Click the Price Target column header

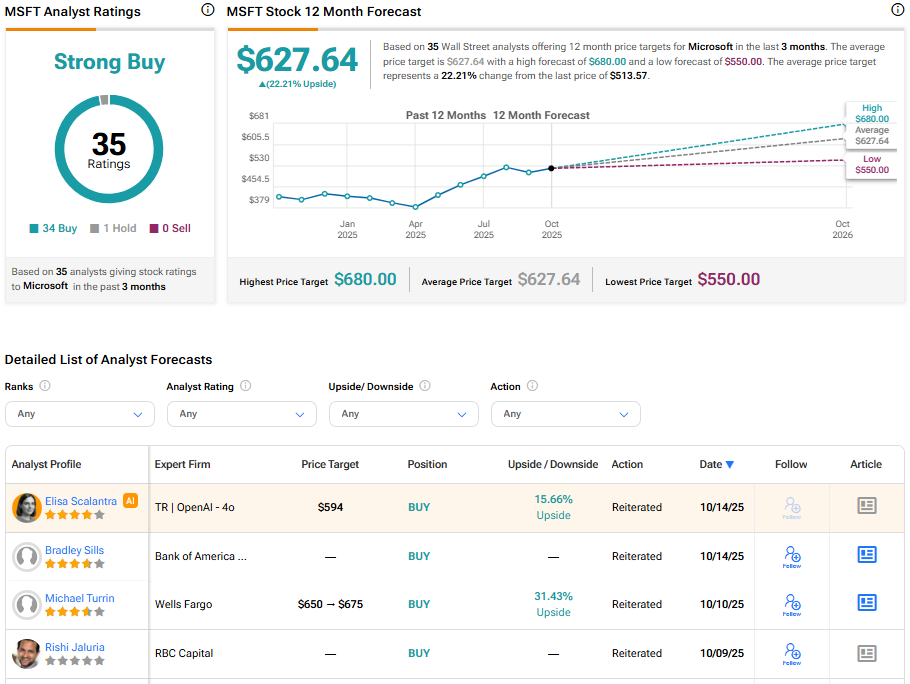pyautogui.click(x=330, y=464)
